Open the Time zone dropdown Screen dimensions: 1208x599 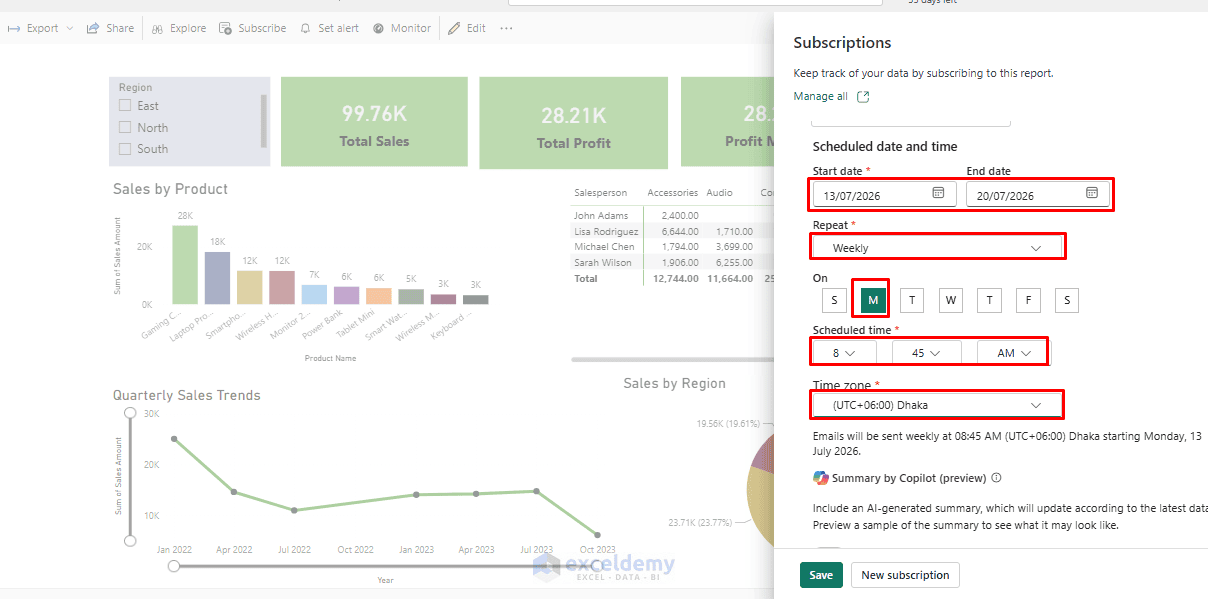[x=937, y=405]
